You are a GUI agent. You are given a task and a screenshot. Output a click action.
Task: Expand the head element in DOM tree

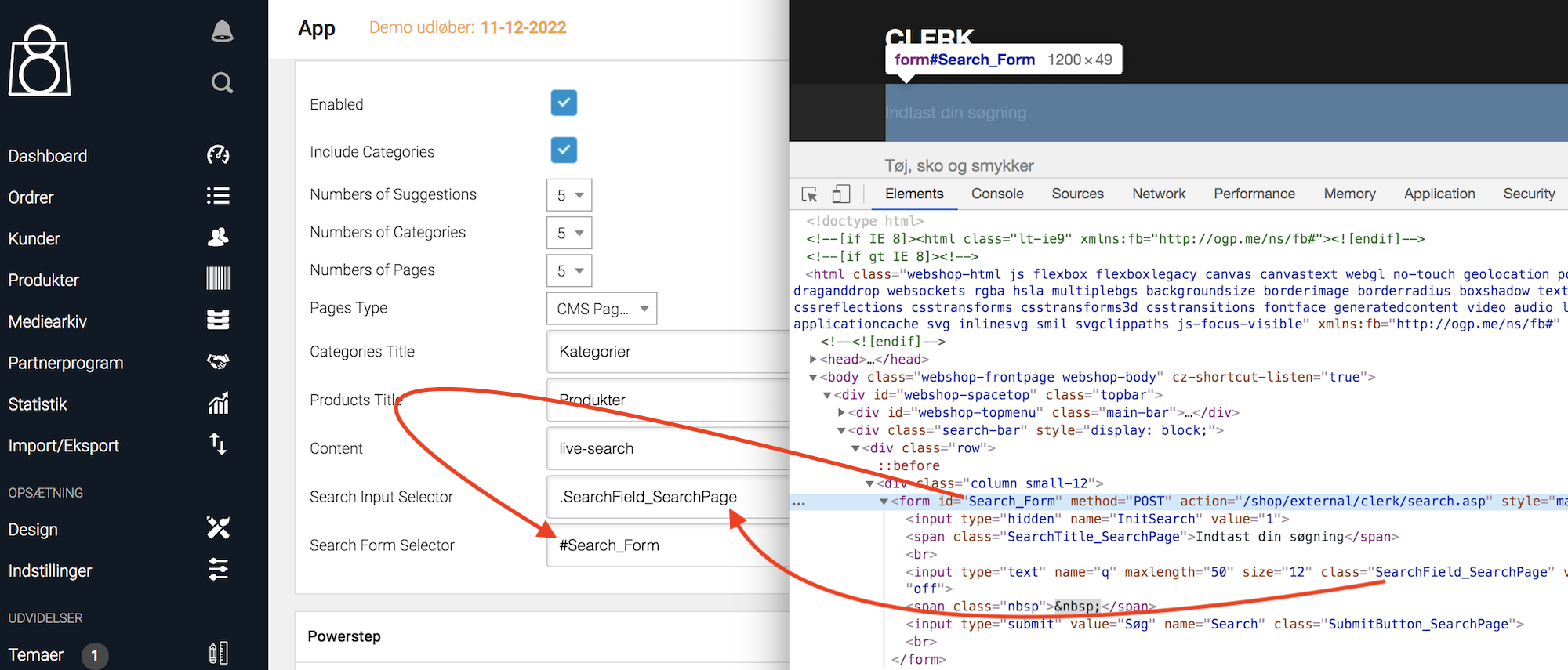pyautogui.click(x=813, y=360)
